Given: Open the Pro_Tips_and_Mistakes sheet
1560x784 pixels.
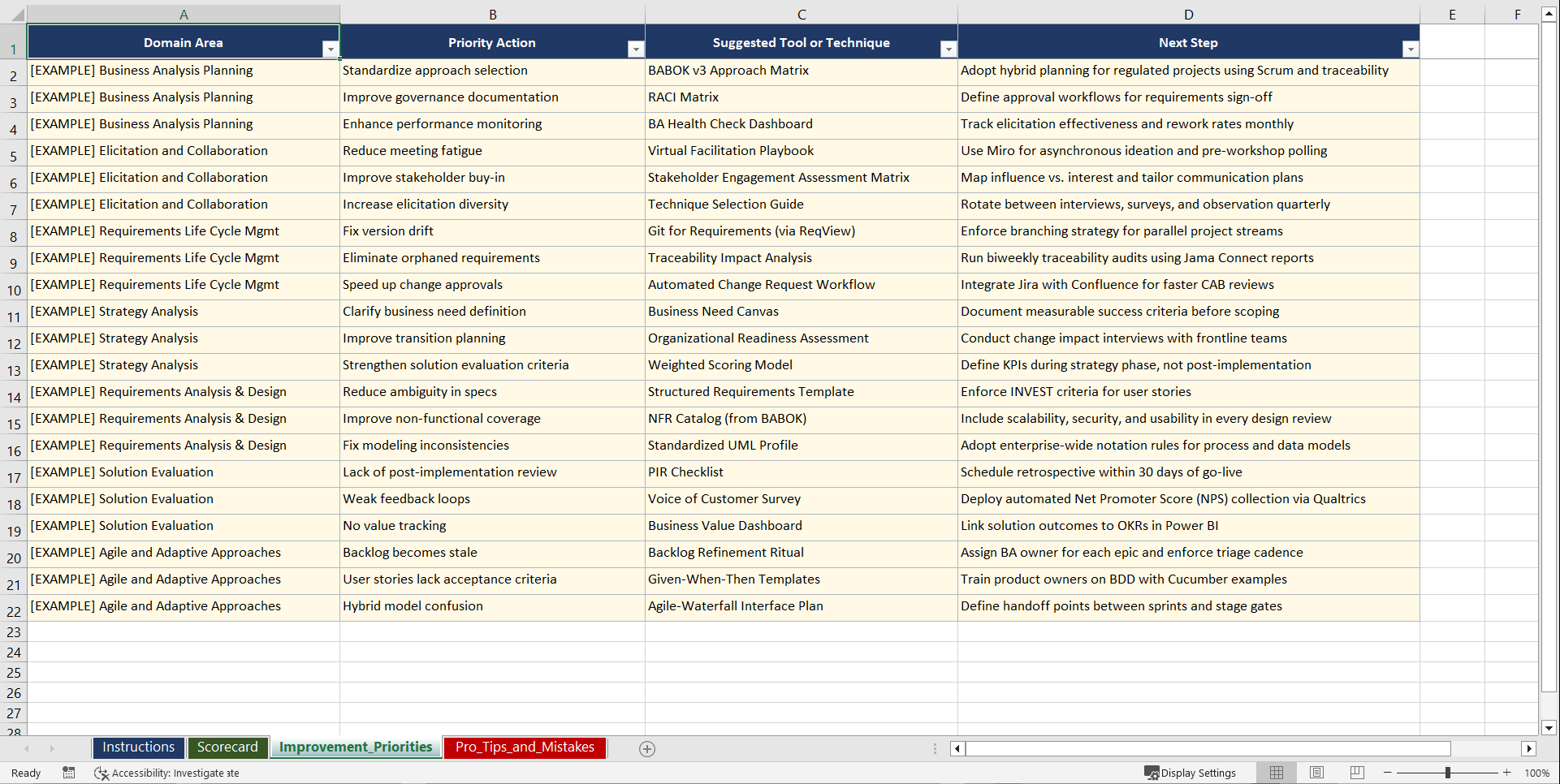Looking at the screenshot, I should click(524, 747).
